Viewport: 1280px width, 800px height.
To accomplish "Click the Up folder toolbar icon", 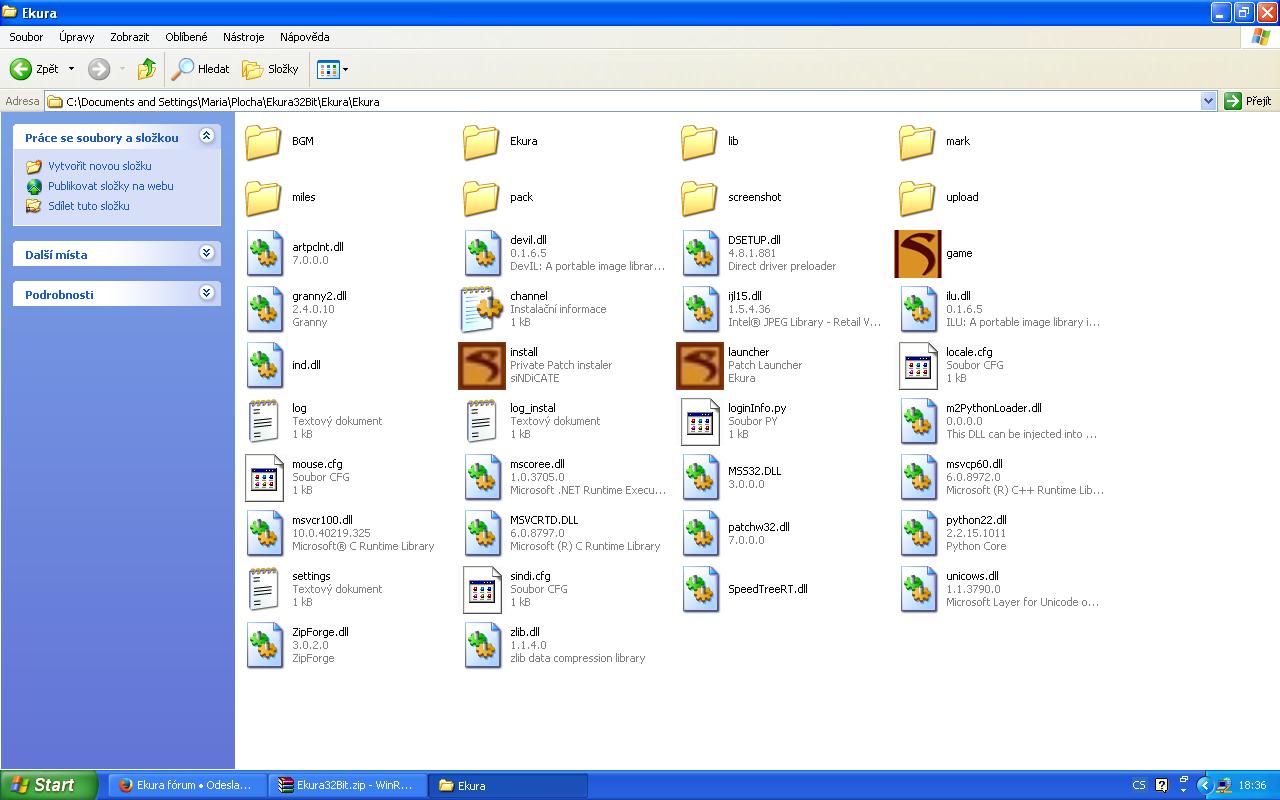I will (x=147, y=69).
